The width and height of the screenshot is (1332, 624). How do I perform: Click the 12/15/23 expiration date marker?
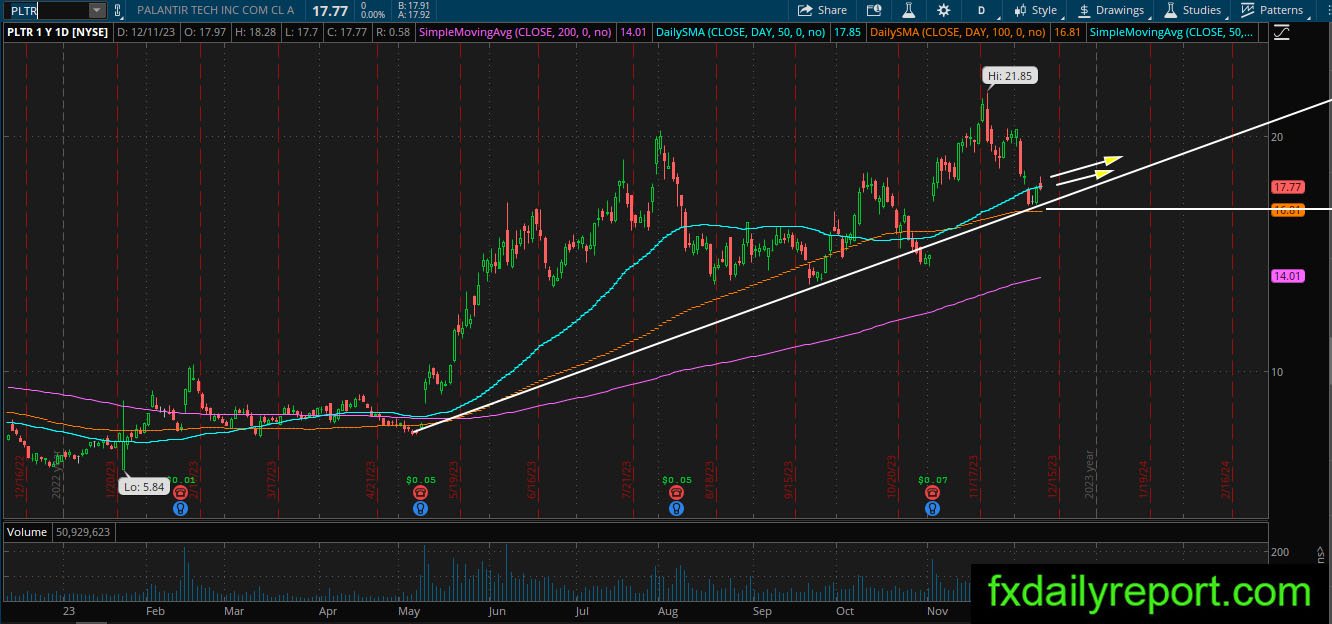pos(1053,478)
